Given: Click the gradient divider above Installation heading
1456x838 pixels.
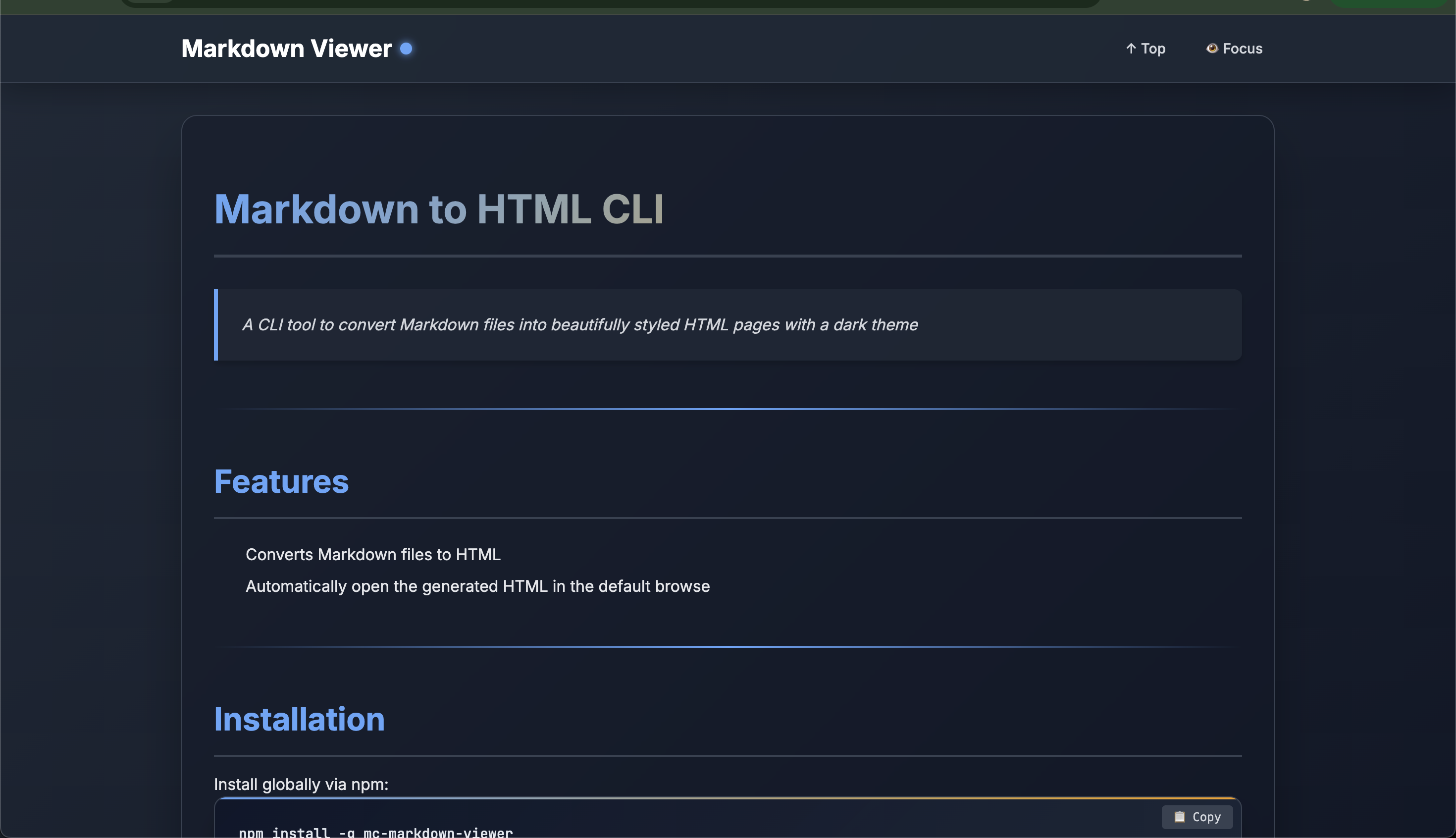Looking at the screenshot, I should pyautogui.click(x=728, y=646).
